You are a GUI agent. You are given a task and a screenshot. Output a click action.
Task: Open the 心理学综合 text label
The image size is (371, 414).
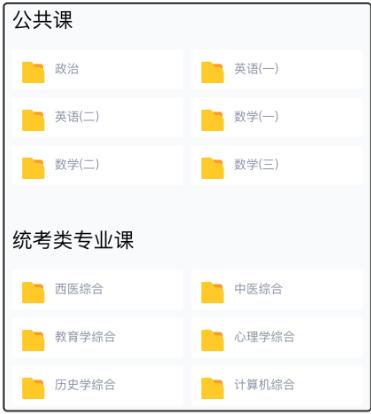pyautogui.click(x=264, y=337)
